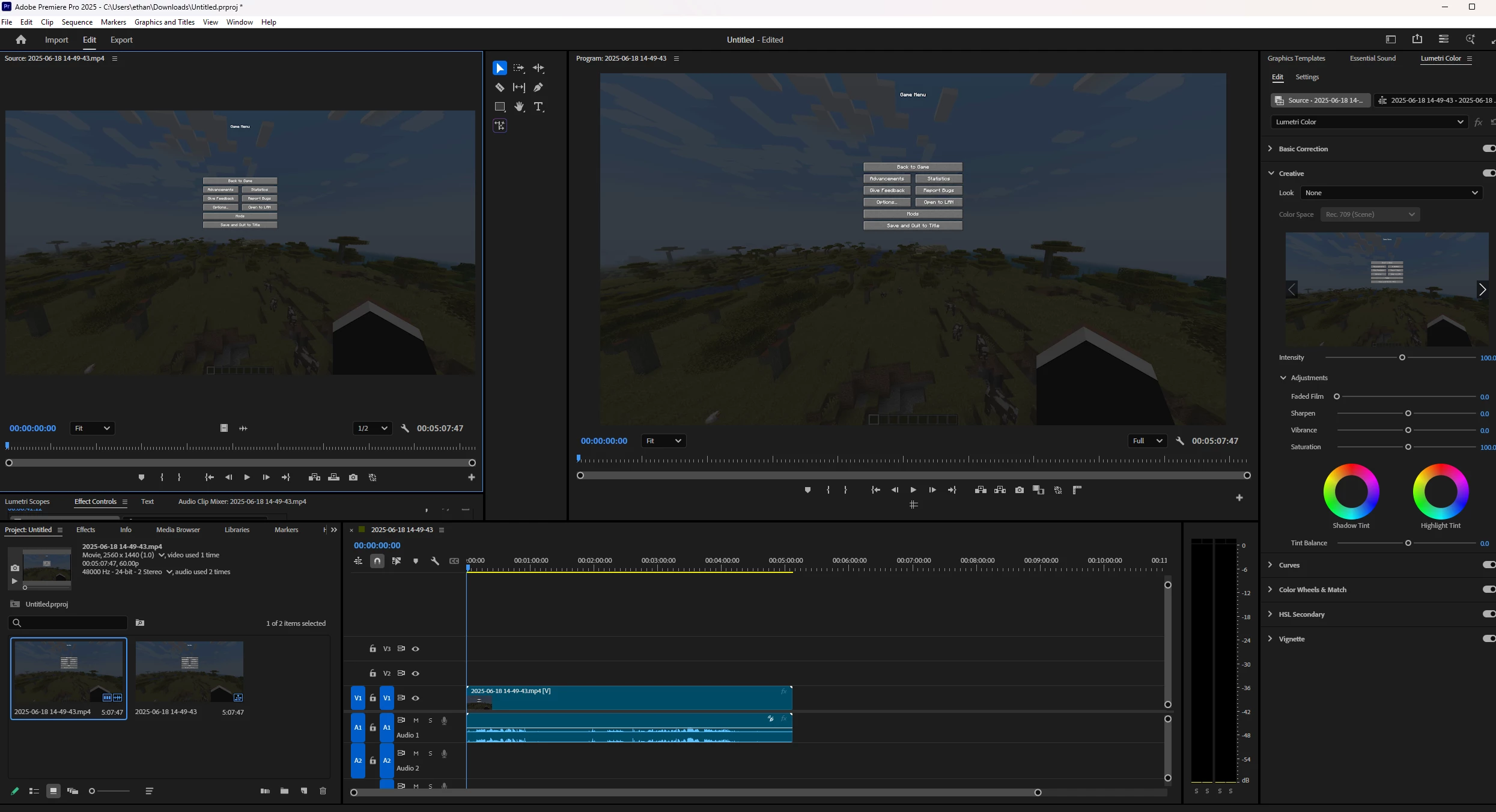Select the Hand tool

519,106
